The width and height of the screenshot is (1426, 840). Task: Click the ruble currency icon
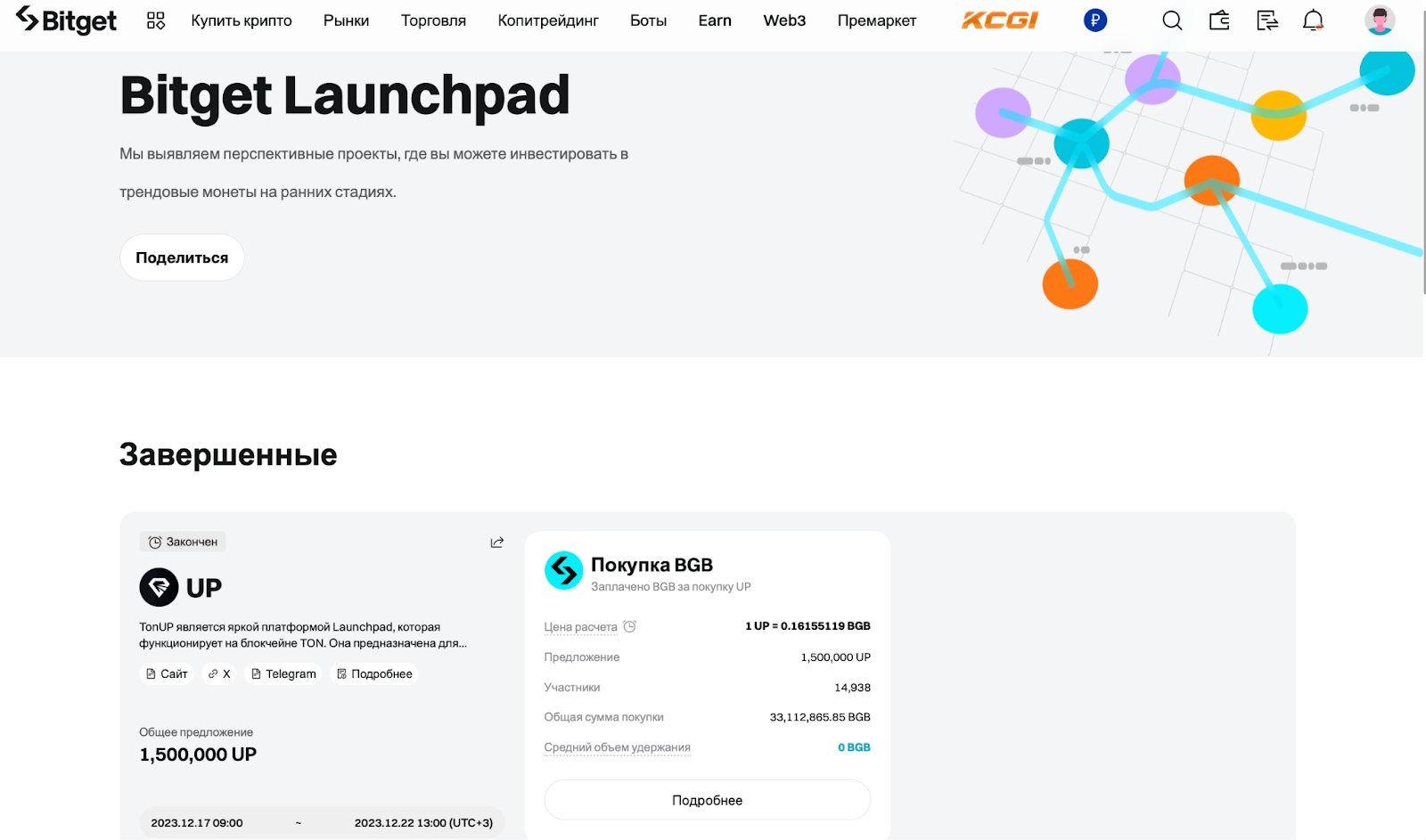click(1095, 20)
